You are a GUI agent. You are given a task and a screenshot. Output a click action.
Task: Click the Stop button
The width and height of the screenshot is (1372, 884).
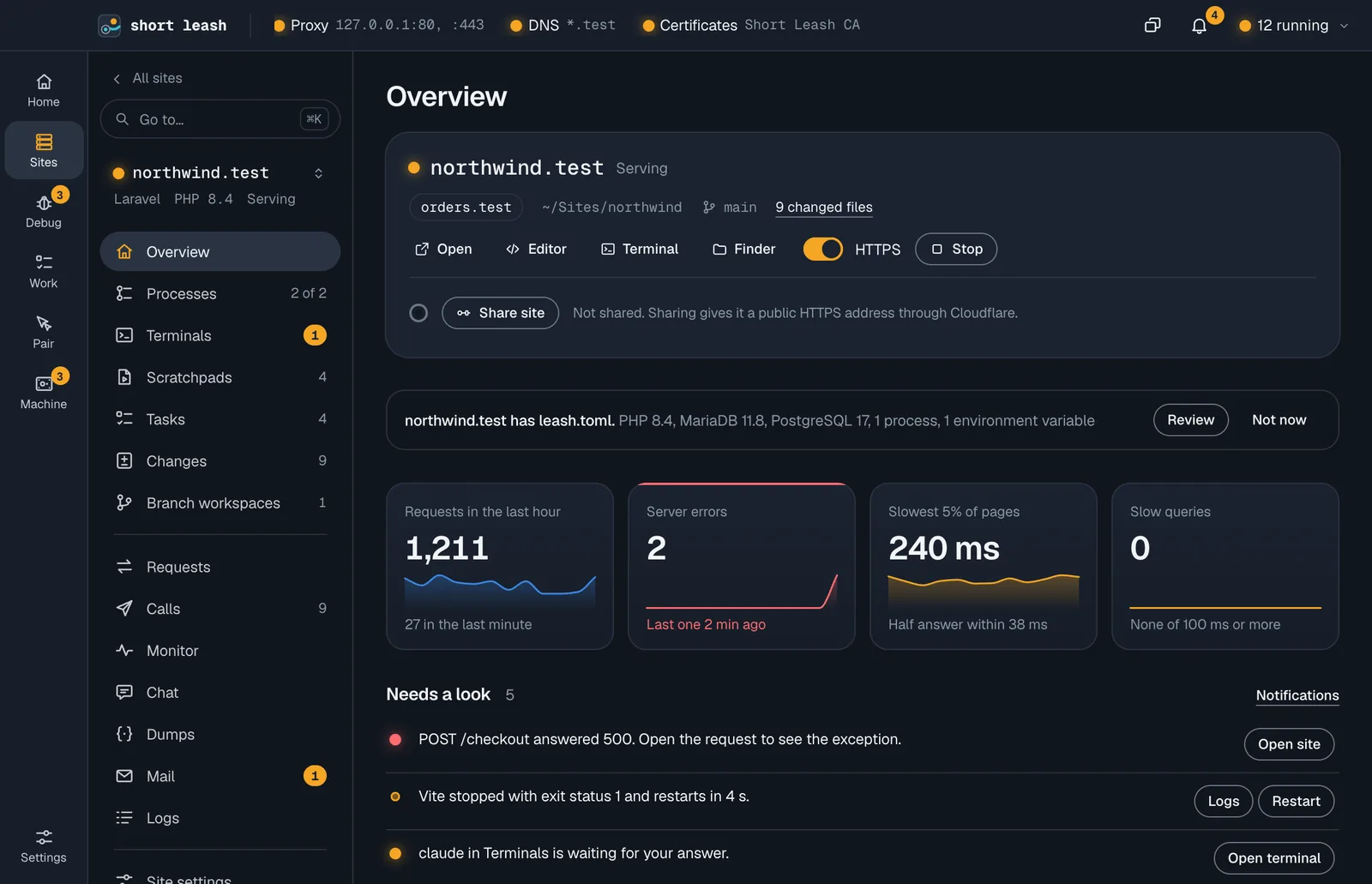(x=956, y=249)
